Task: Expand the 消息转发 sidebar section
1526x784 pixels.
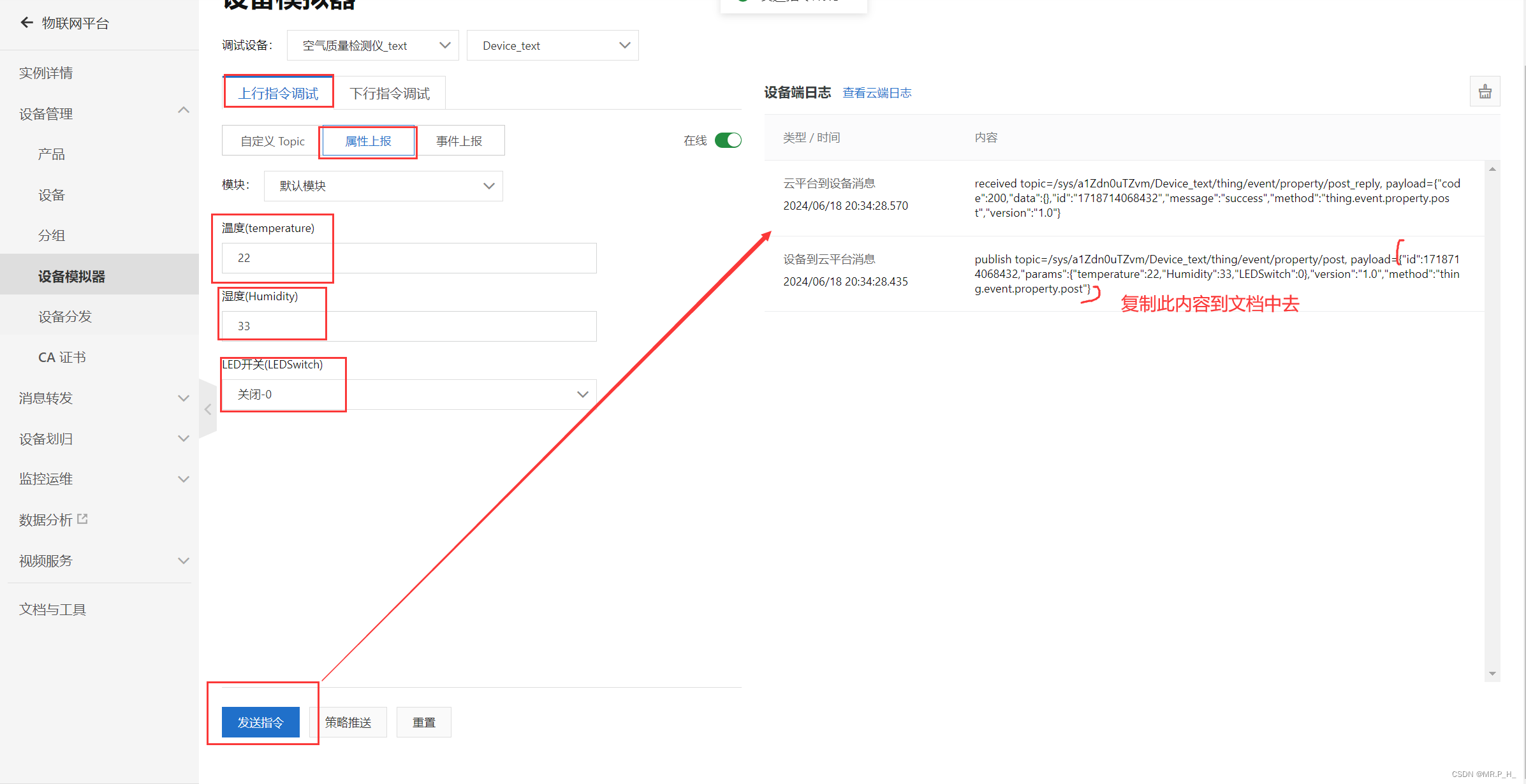Action: [183, 398]
